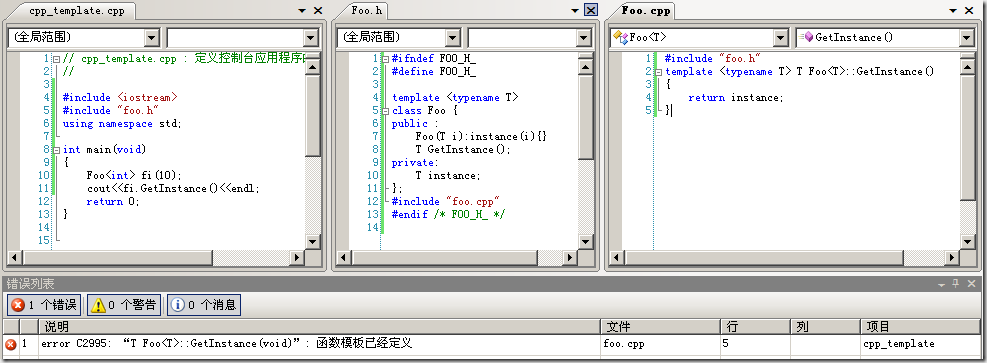
Task: Toggle the 1 个错误 errors filter
Action: pyautogui.click(x=44, y=305)
